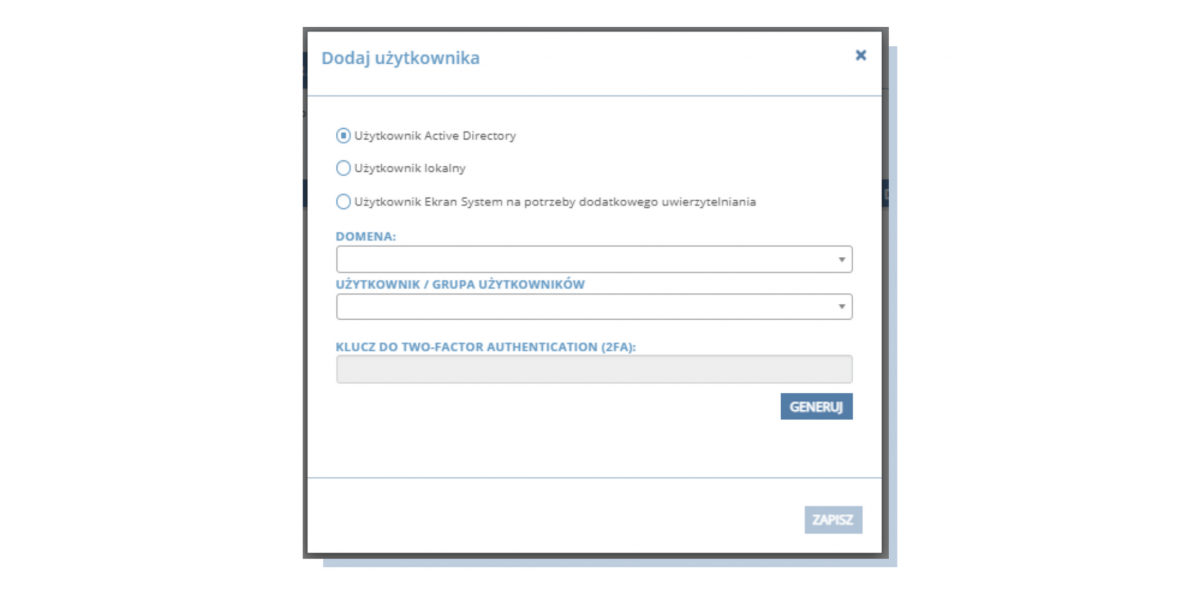Open the Użytkownik / Grupa użytkowników combo box
1200x594 pixels.
594,306
